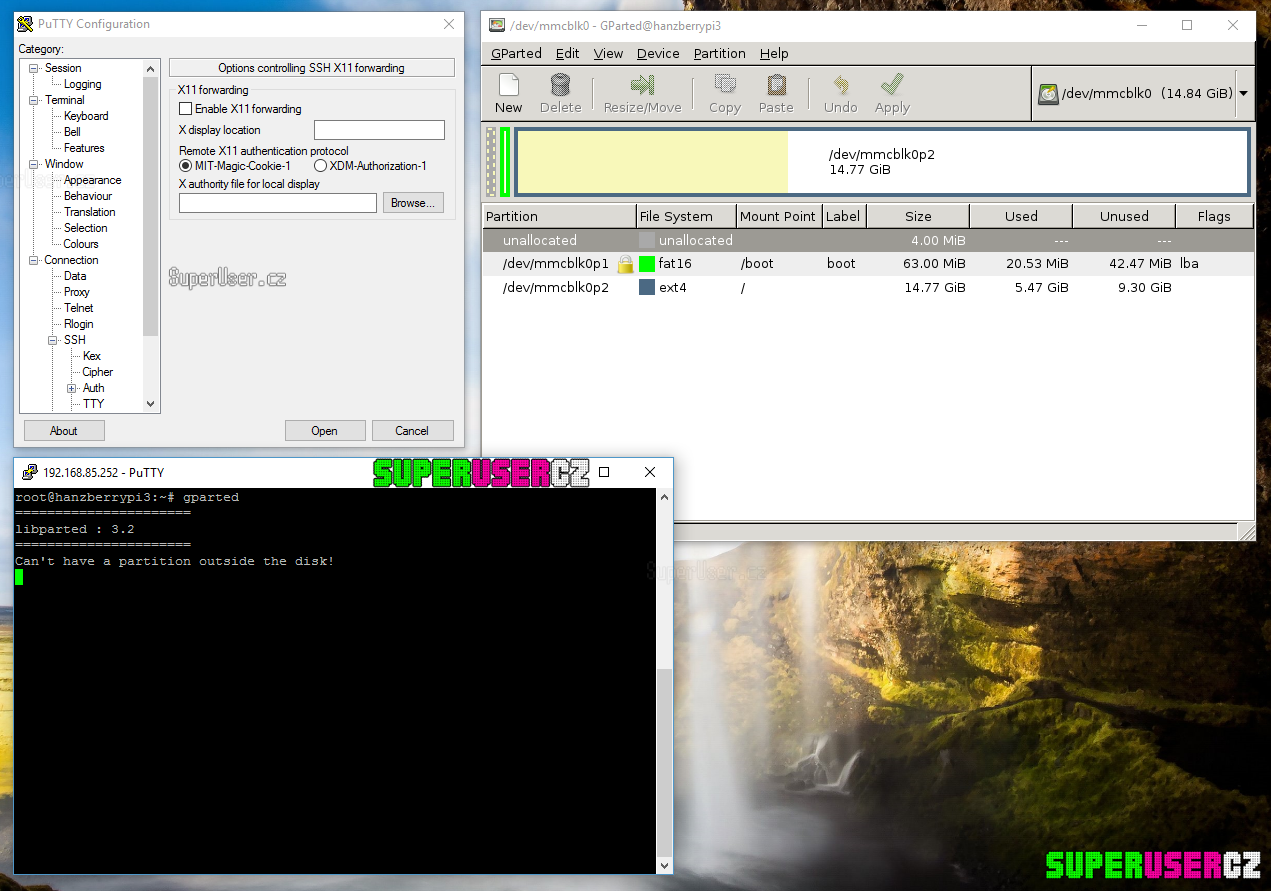Expand the Auth tree node
Viewport: 1271px width, 891px height.
[x=72, y=388]
